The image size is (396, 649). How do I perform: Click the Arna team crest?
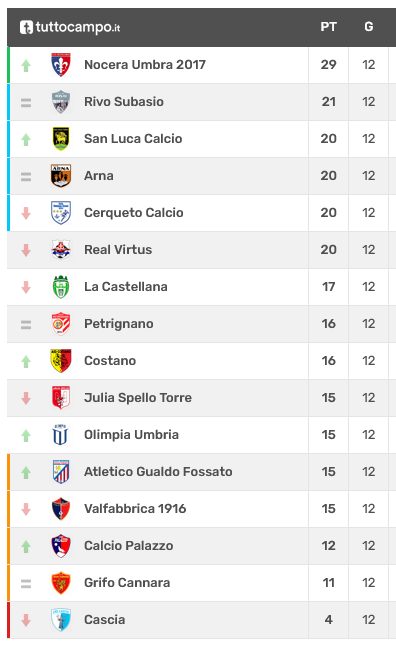coord(61,175)
